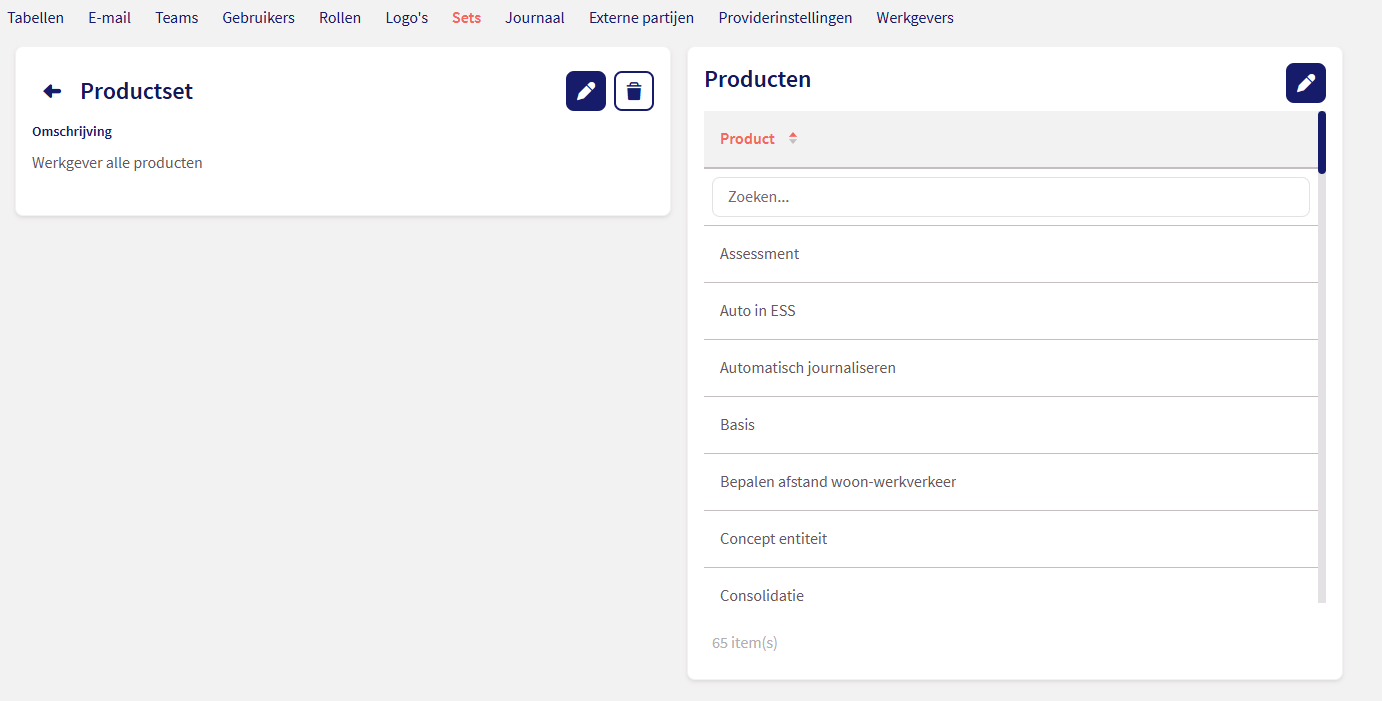Open the Tabellen tab
Image resolution: width=1382 pixels, height=701 pixels.
[x=36, y=18]
